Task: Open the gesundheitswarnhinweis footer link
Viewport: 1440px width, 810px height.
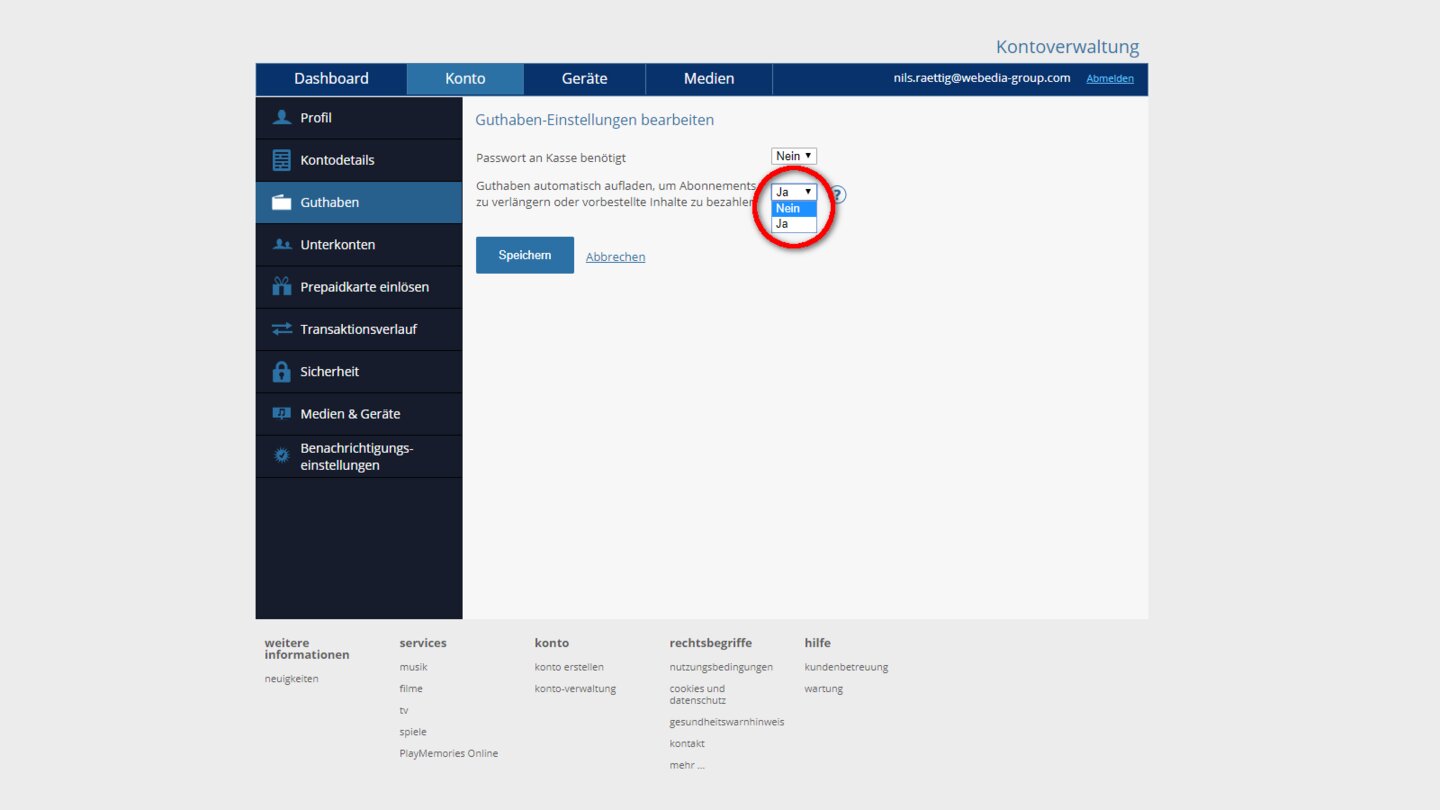Action: pyautogui.click(x=727, y=722)
